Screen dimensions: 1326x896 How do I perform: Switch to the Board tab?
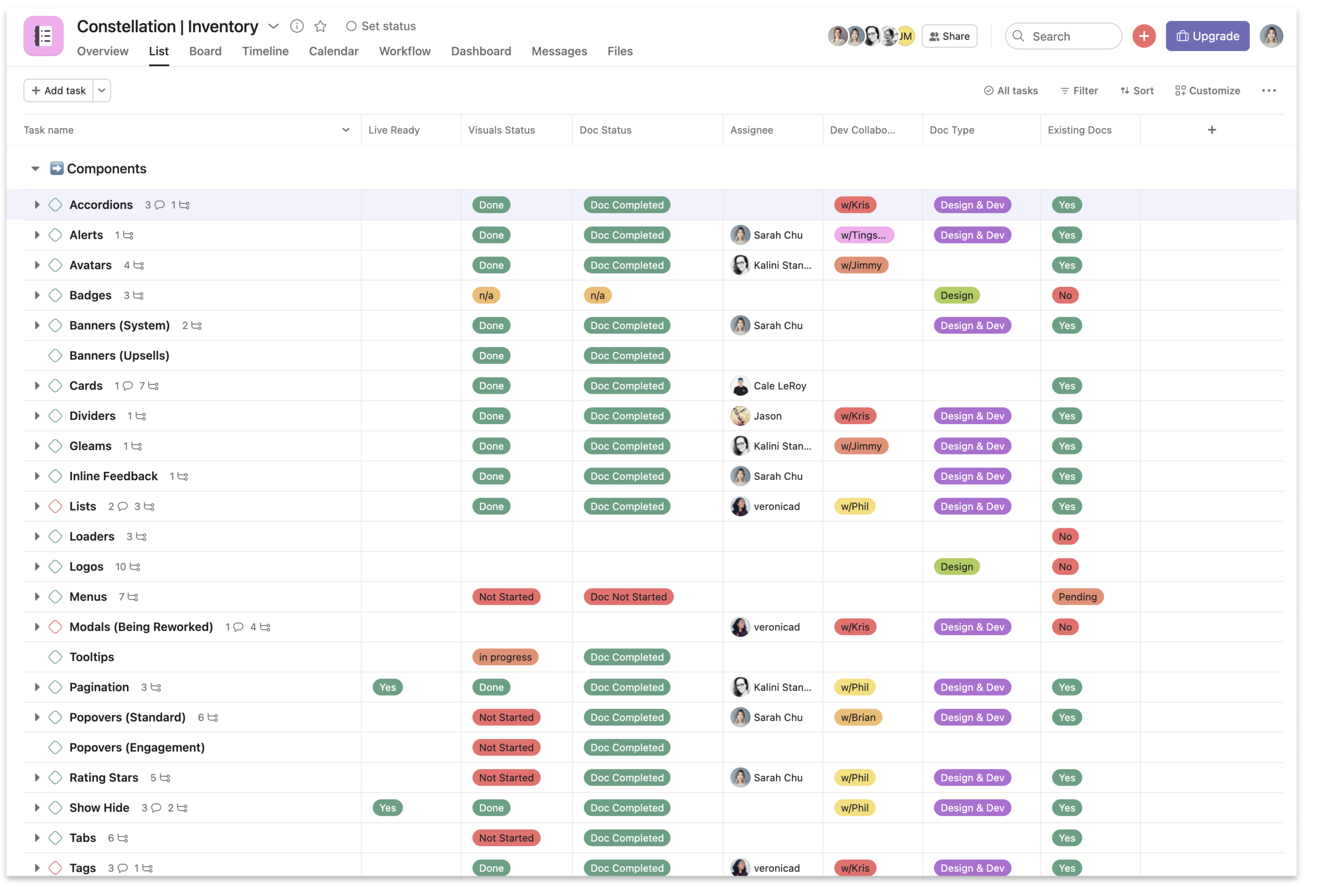click(205, 51)
